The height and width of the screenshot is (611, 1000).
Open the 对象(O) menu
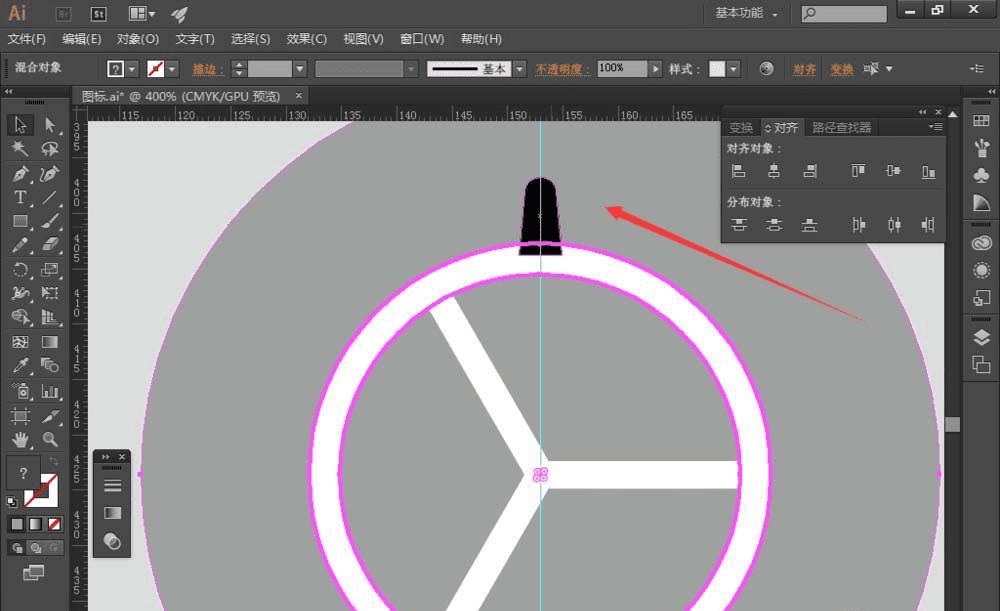[x=138, y=39]
